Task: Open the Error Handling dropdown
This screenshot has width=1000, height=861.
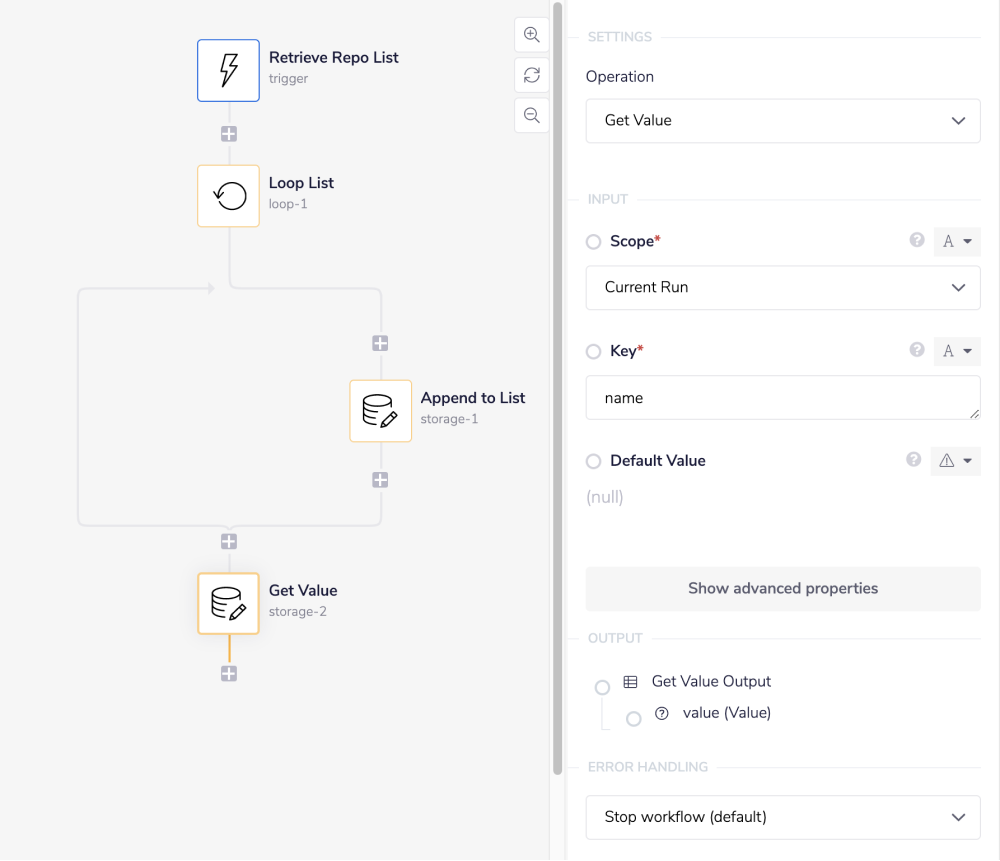Action: [x=783, y=817]
